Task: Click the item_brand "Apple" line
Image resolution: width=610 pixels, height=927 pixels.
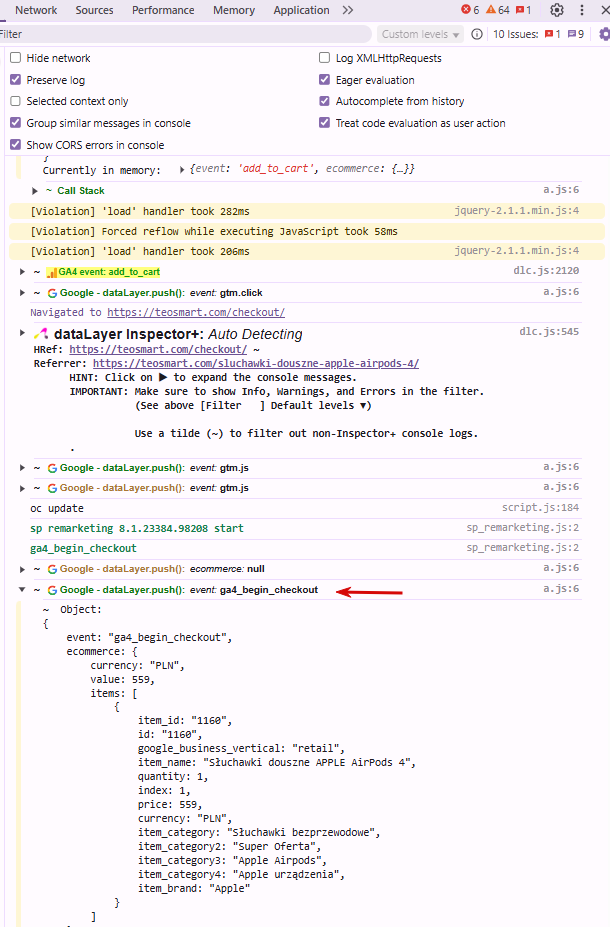Action: [x=194, y=889]
